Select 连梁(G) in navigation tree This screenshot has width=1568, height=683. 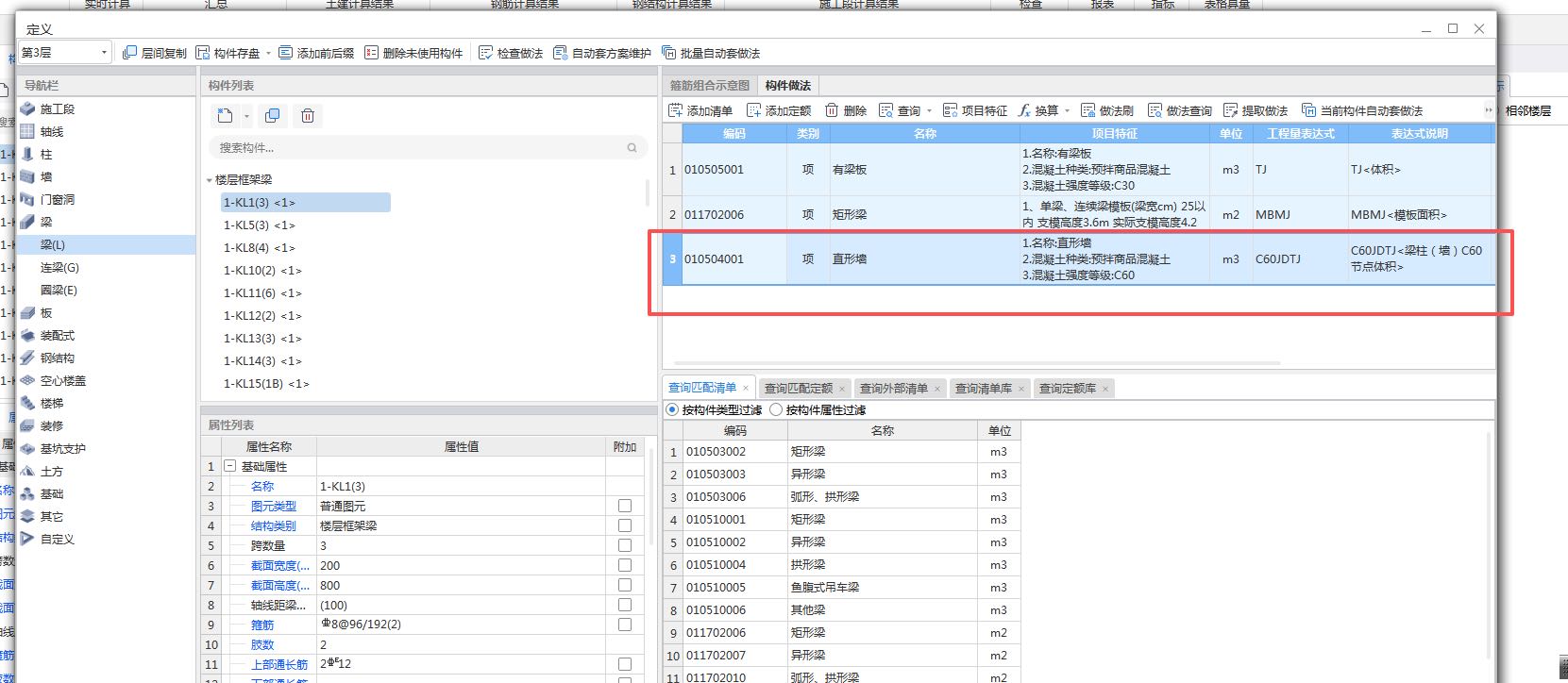pyautogui.click(x=59, y=268)
